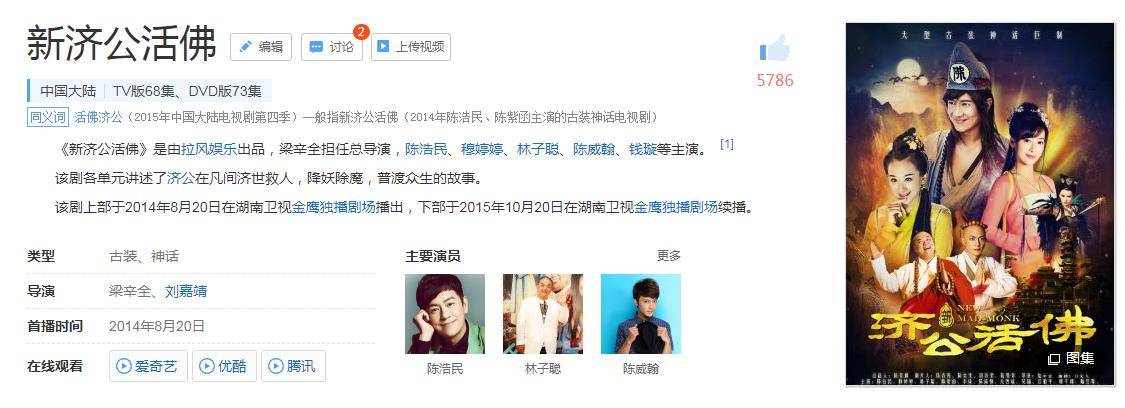Screen dimensions: 1125x408
Task: Click reference footnote [1]
Action: pyautogui.click(x=727, y=144)
